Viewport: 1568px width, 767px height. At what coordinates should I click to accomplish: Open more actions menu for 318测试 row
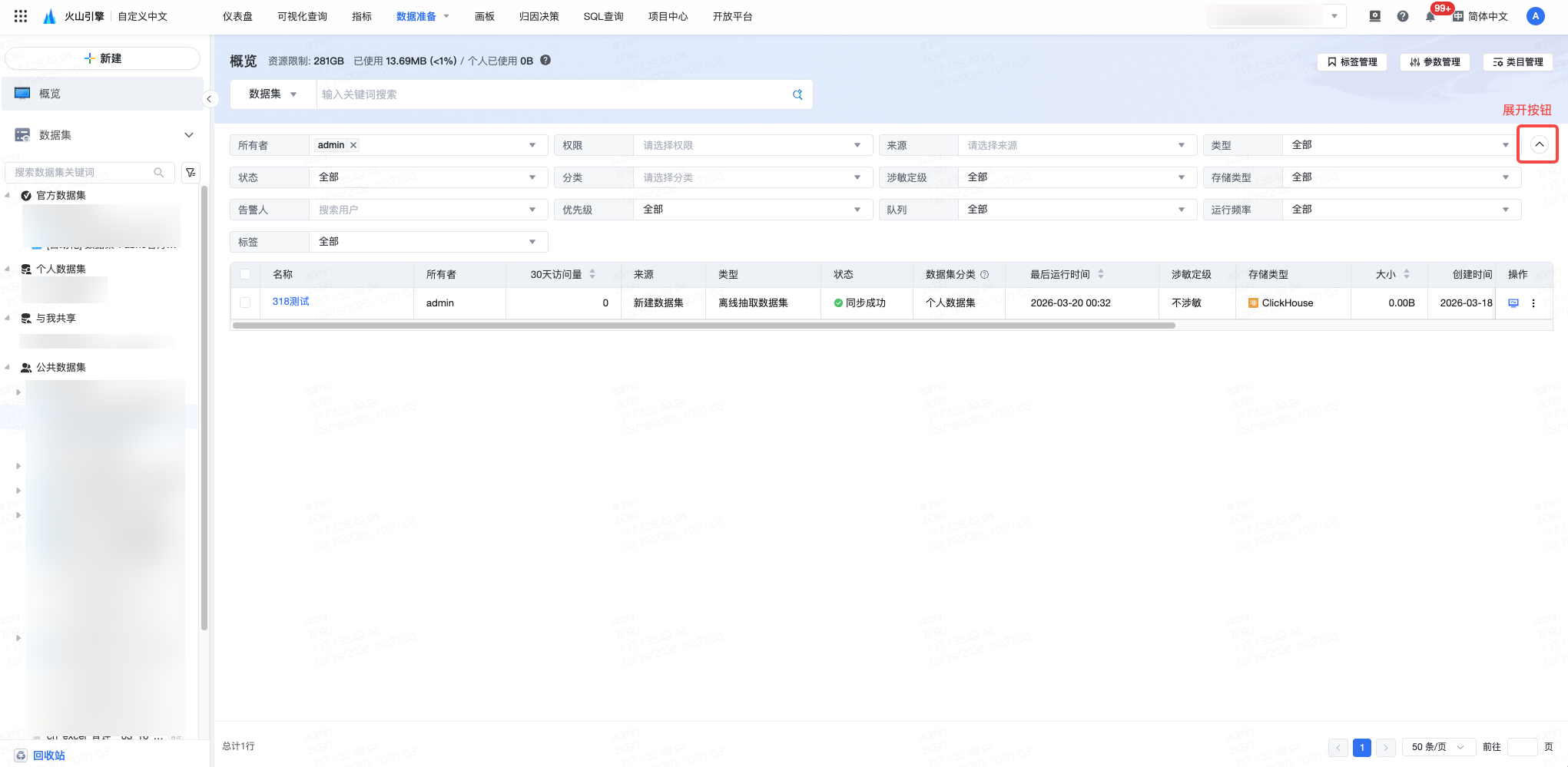pyautogui.click(x=1533, y=303)
